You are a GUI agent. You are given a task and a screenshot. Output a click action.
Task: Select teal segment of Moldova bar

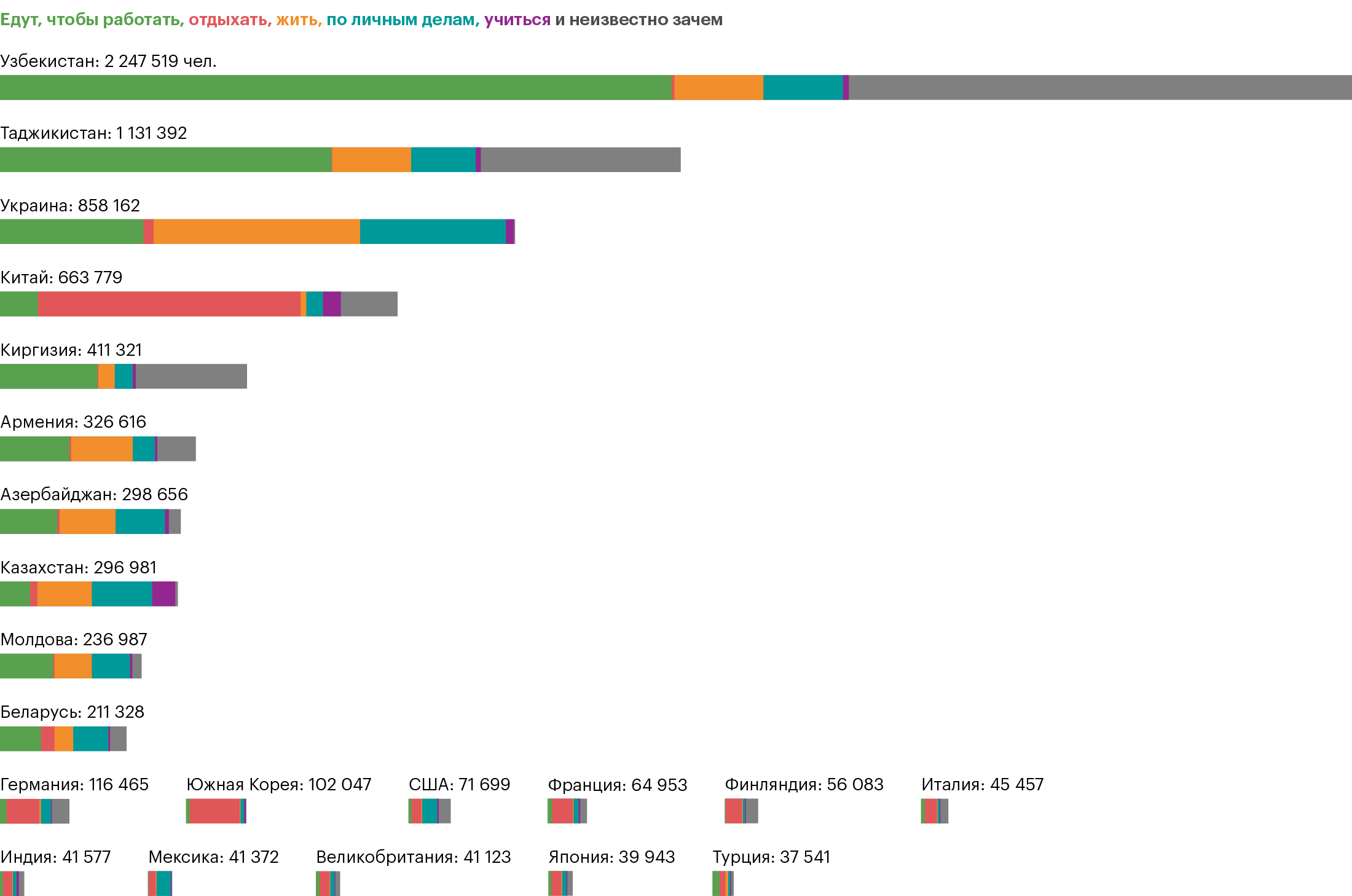[x=111, y=666]
